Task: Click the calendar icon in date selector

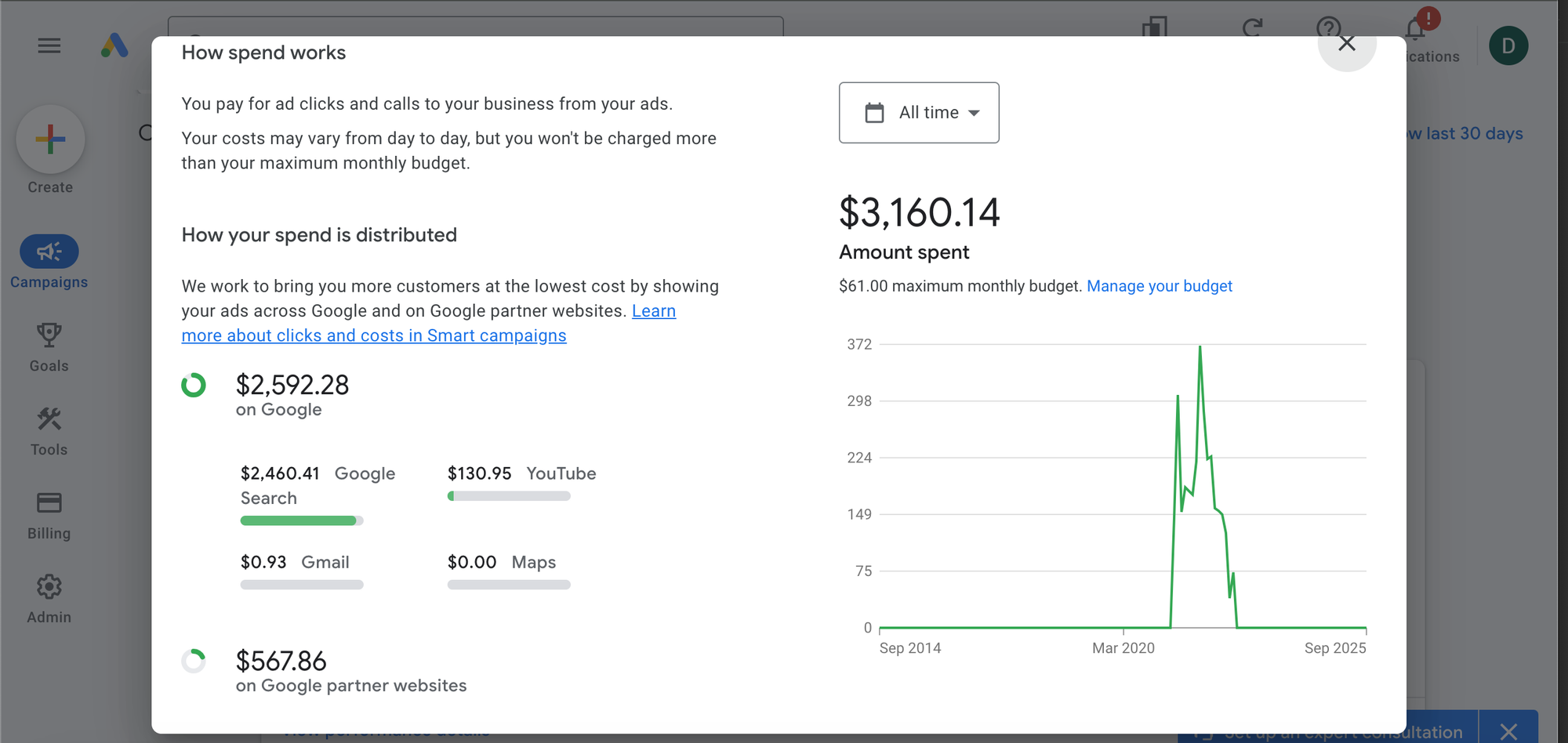Action: [x=874, y=113]
